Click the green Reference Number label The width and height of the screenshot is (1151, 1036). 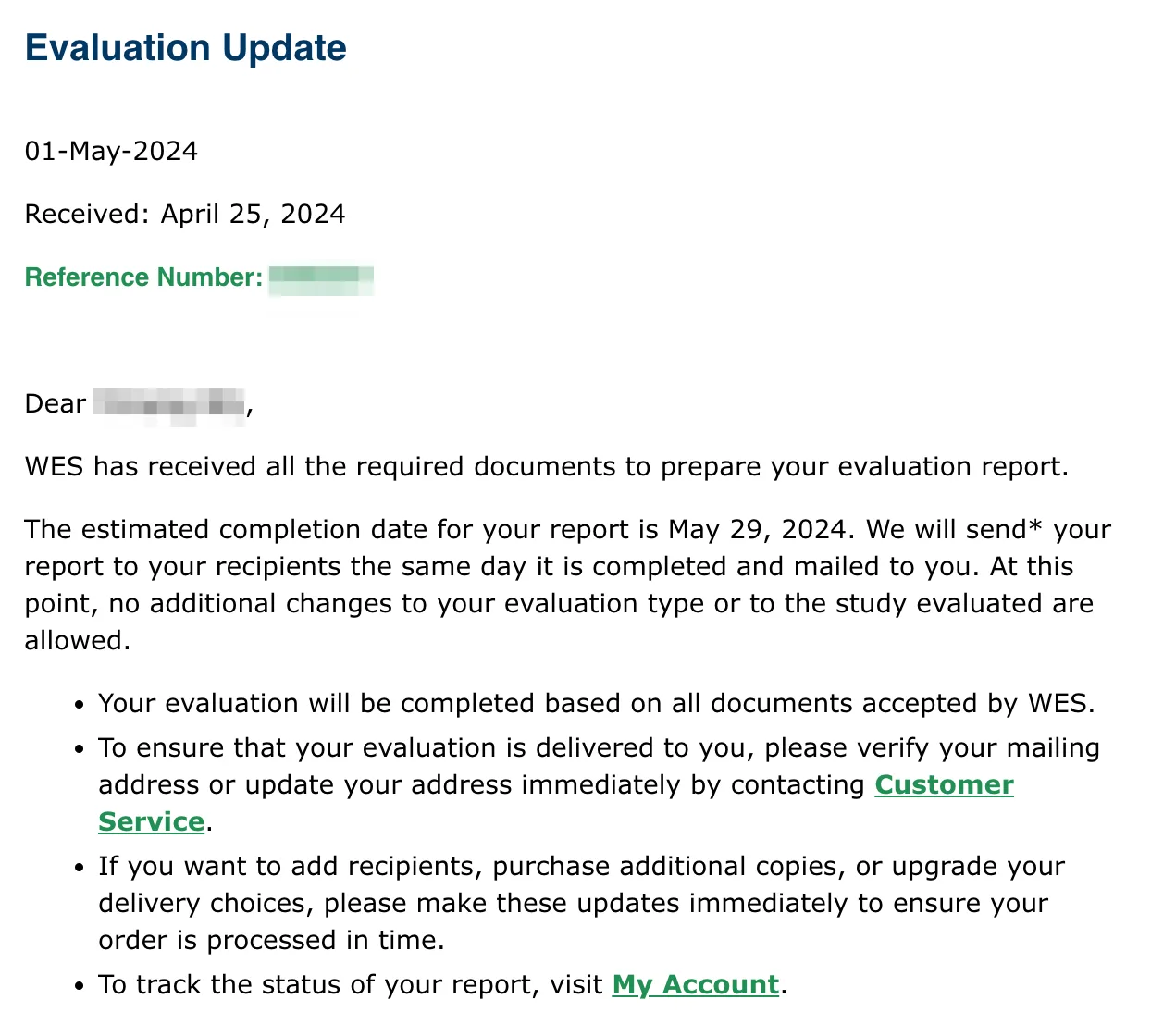(144, 277)
